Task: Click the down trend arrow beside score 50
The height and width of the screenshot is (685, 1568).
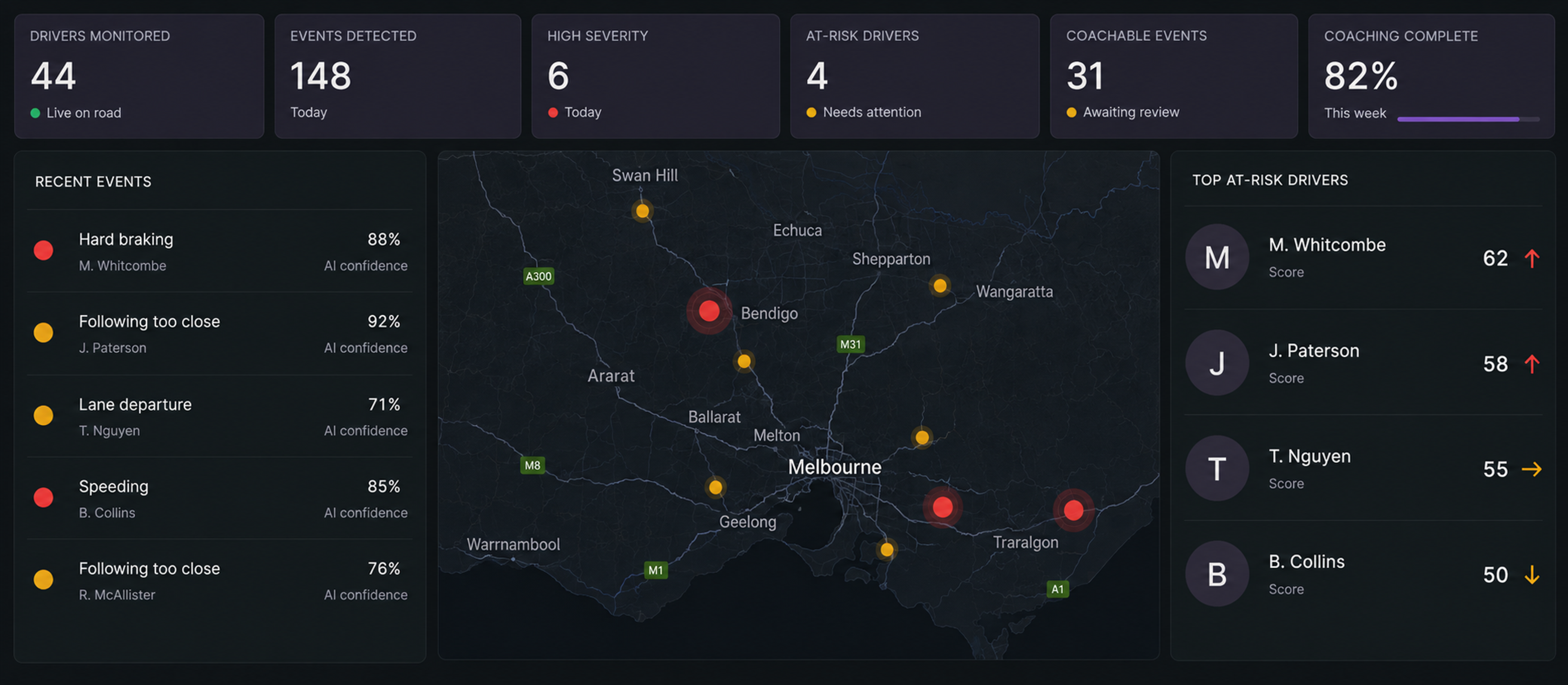Action: 1532,574
